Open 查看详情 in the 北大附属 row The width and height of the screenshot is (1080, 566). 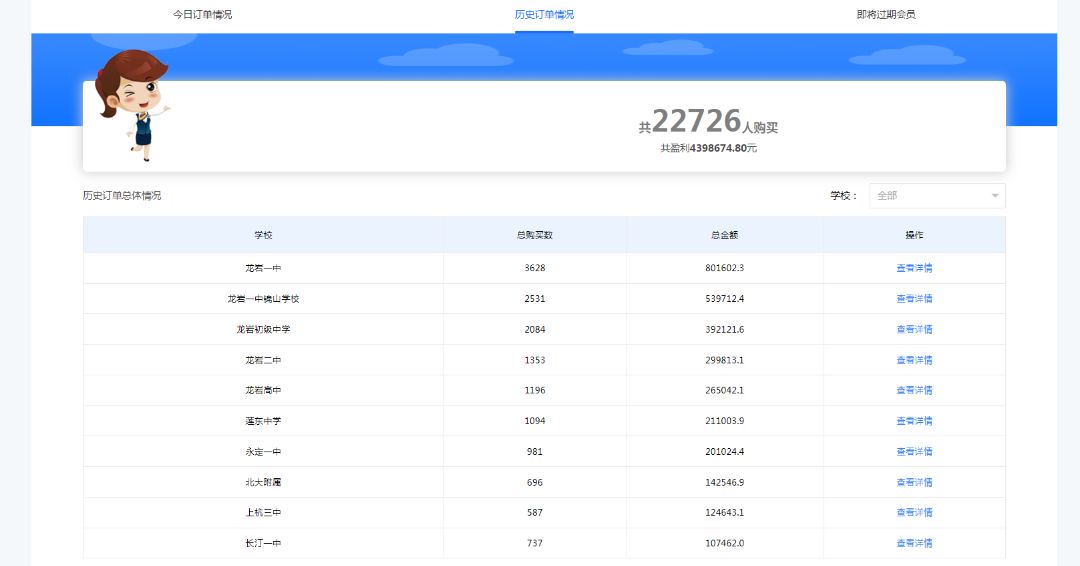[x=914, y=482]
